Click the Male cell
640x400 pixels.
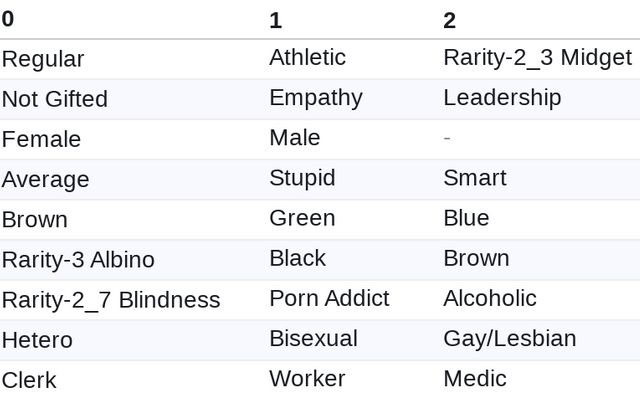(x=295, y=138)
